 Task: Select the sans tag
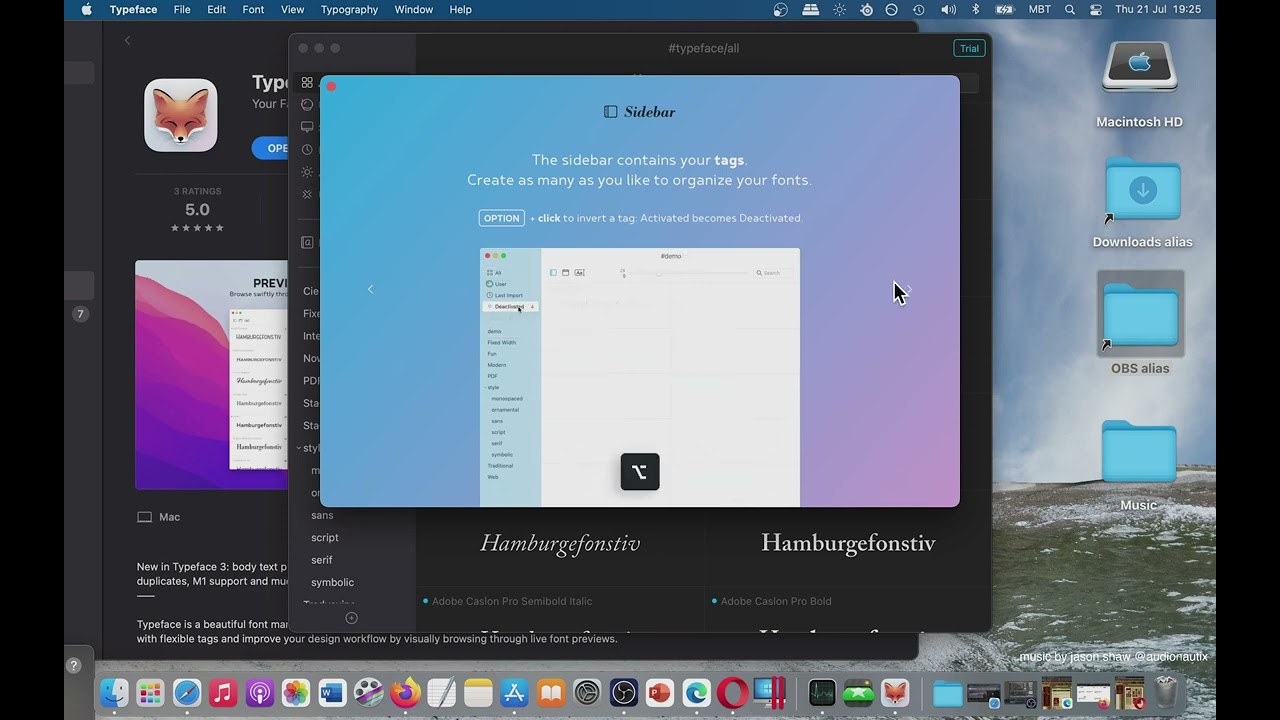click(322, 515)
